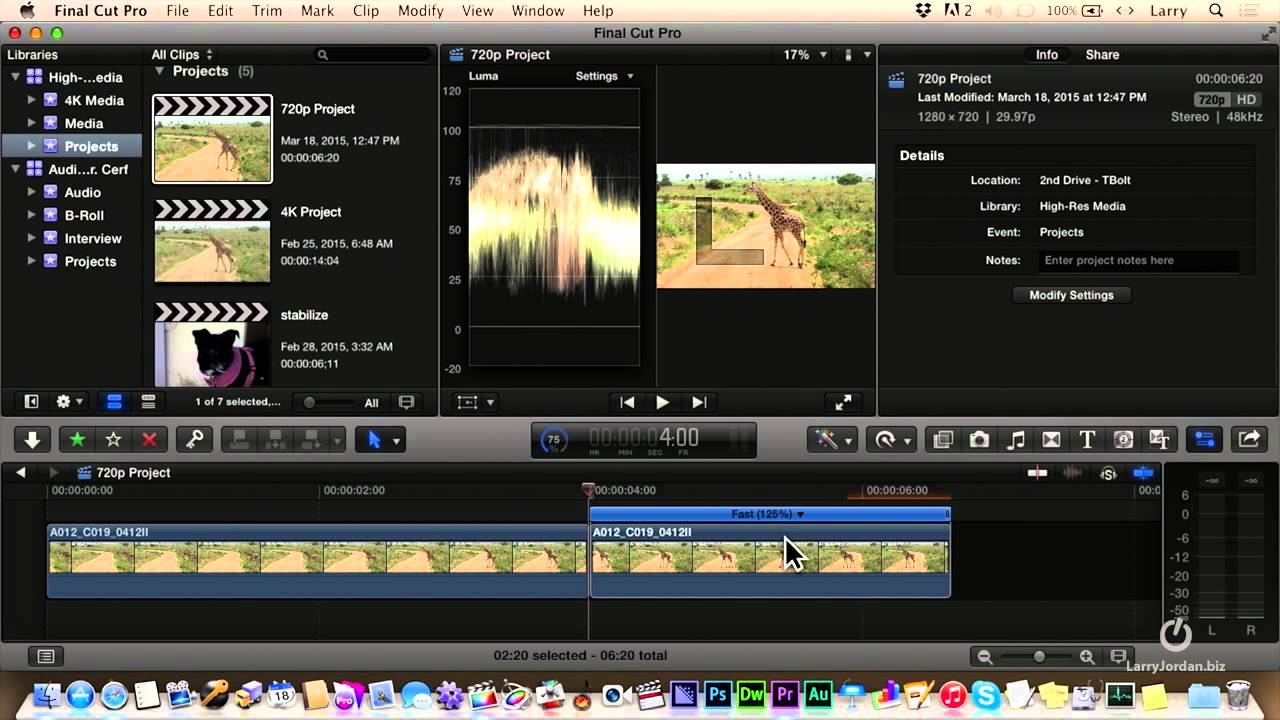Open the Keyword Editor key icon
This screenshot has height=720, width=1280.
pos(194,439)
